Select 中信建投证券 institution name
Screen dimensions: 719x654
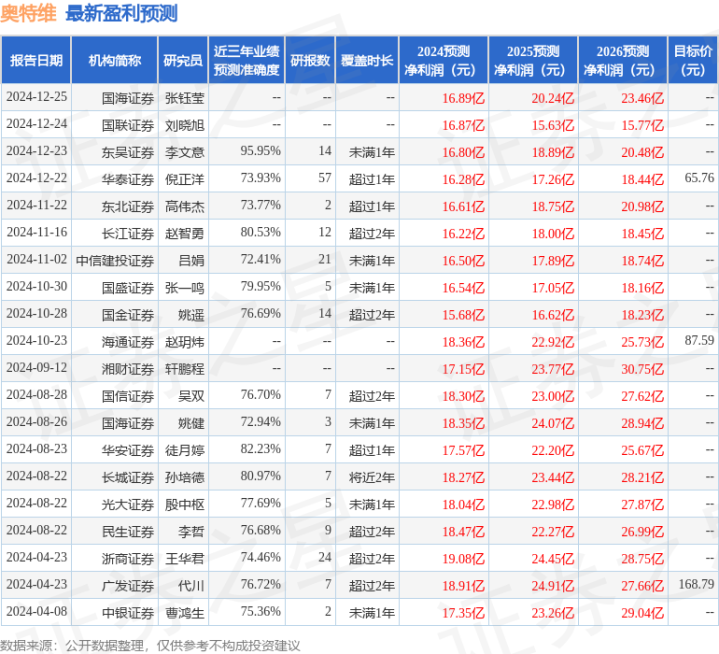115,260
